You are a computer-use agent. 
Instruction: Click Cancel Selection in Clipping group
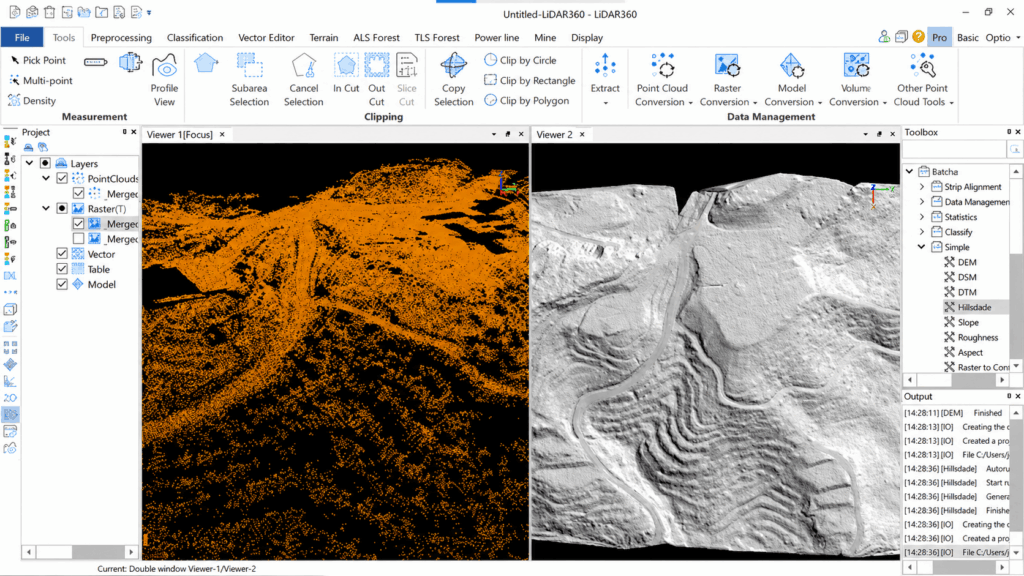pos(303,80)
